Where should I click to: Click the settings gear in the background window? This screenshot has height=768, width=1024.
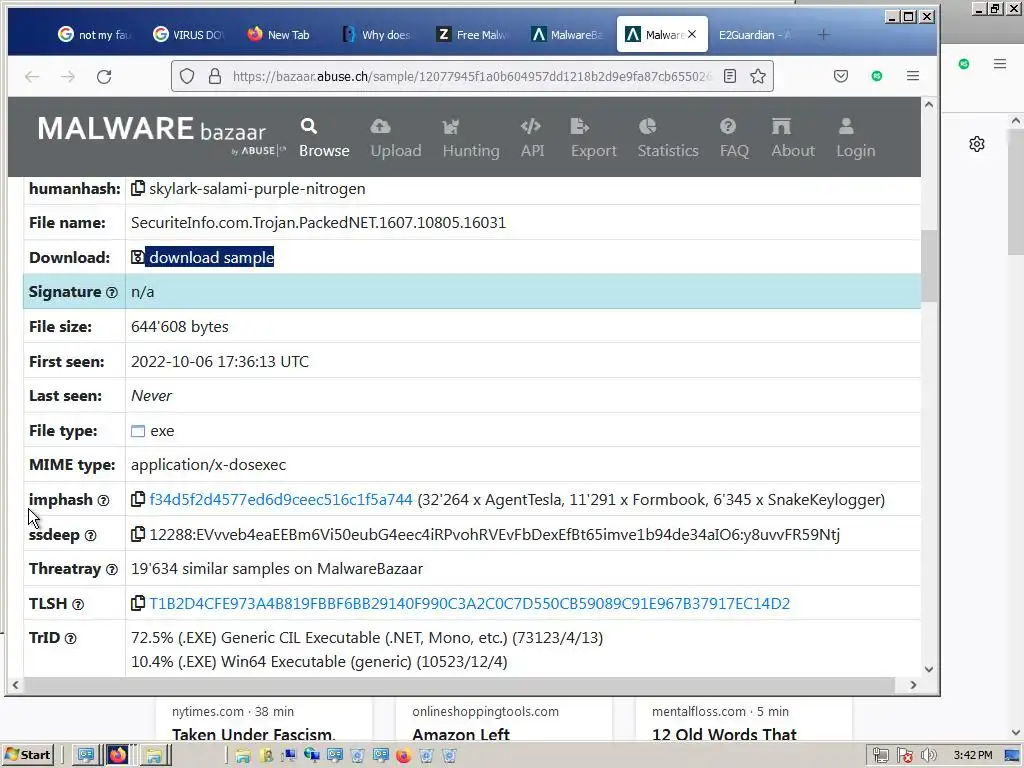coord(977,144)
